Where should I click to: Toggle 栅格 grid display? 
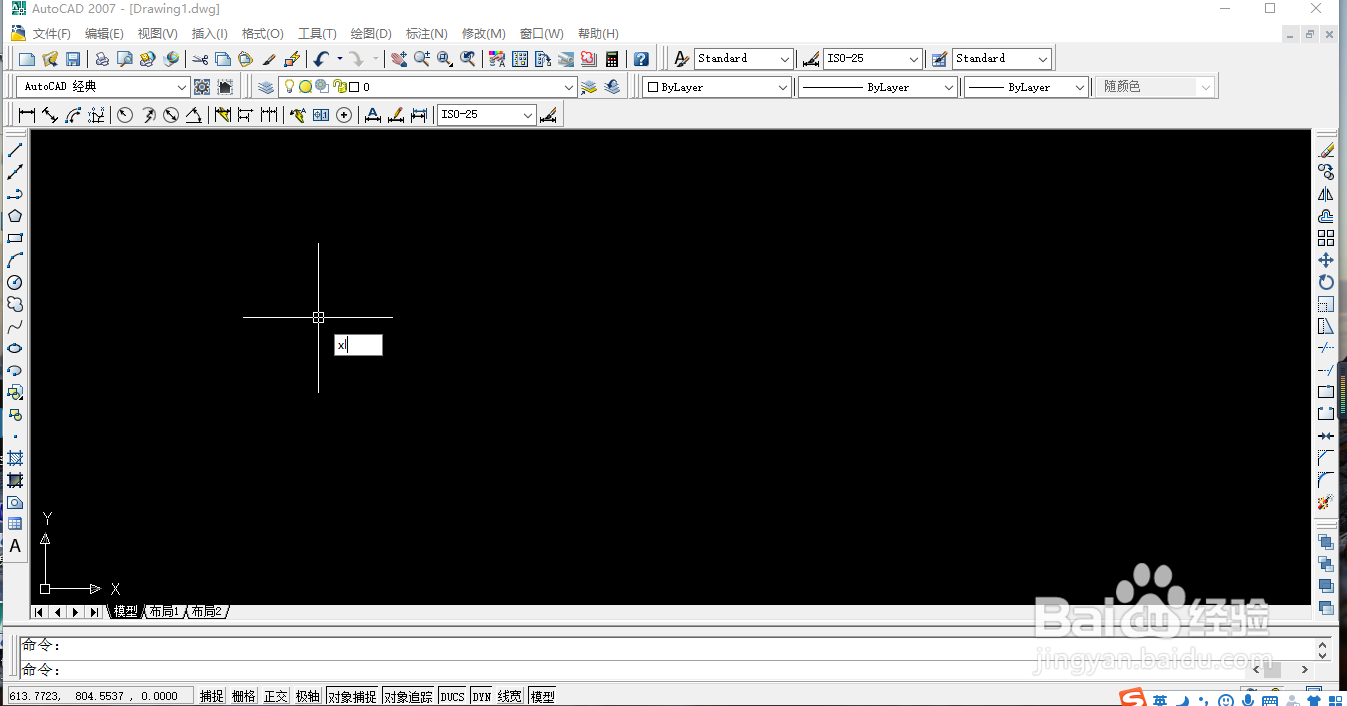244,696
